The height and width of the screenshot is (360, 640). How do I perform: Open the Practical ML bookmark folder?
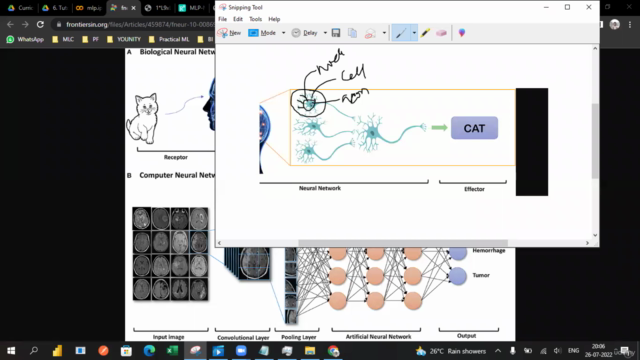tap(169, 39)
